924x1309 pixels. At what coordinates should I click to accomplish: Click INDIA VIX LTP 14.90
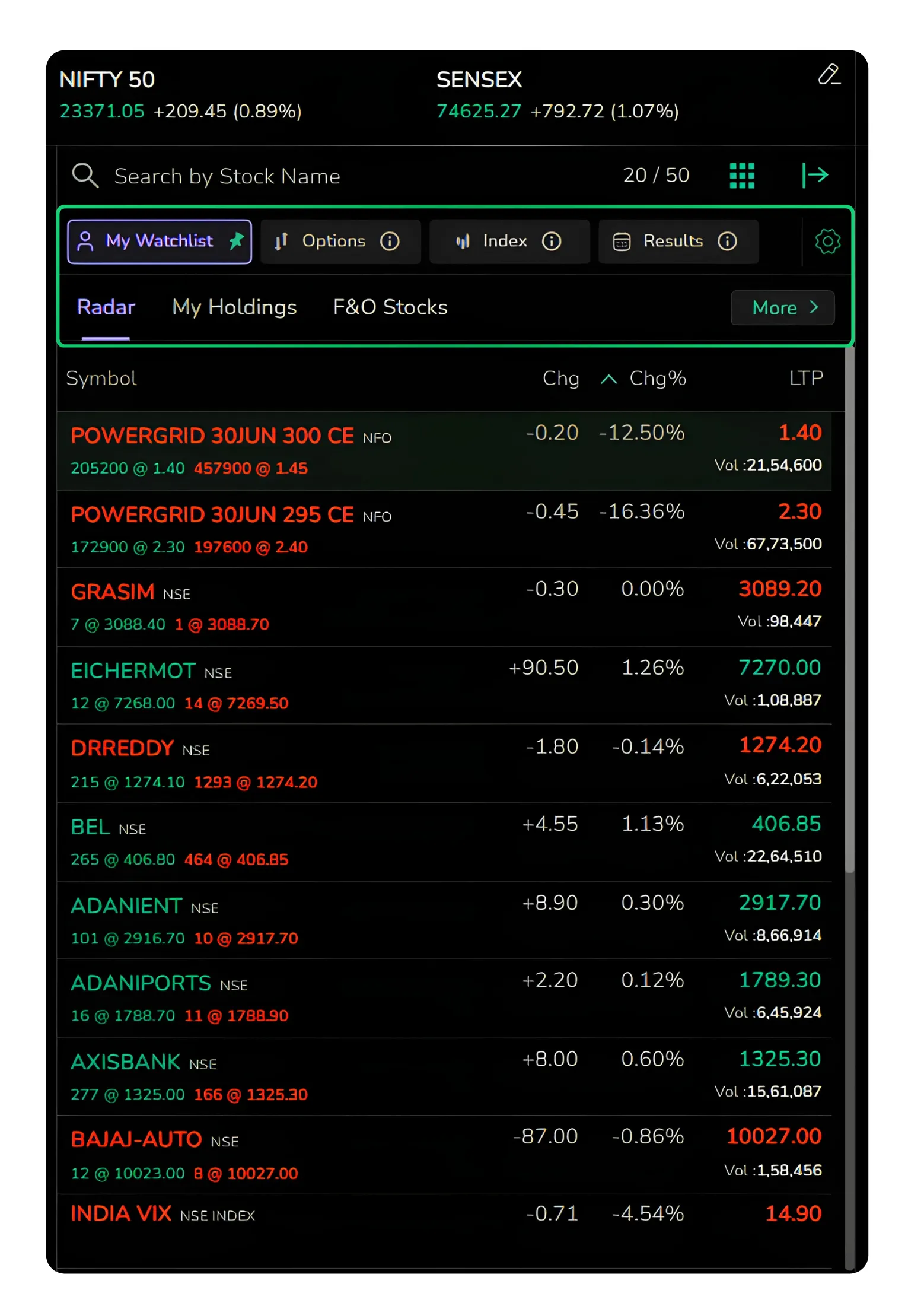(x=793, y=1214)
